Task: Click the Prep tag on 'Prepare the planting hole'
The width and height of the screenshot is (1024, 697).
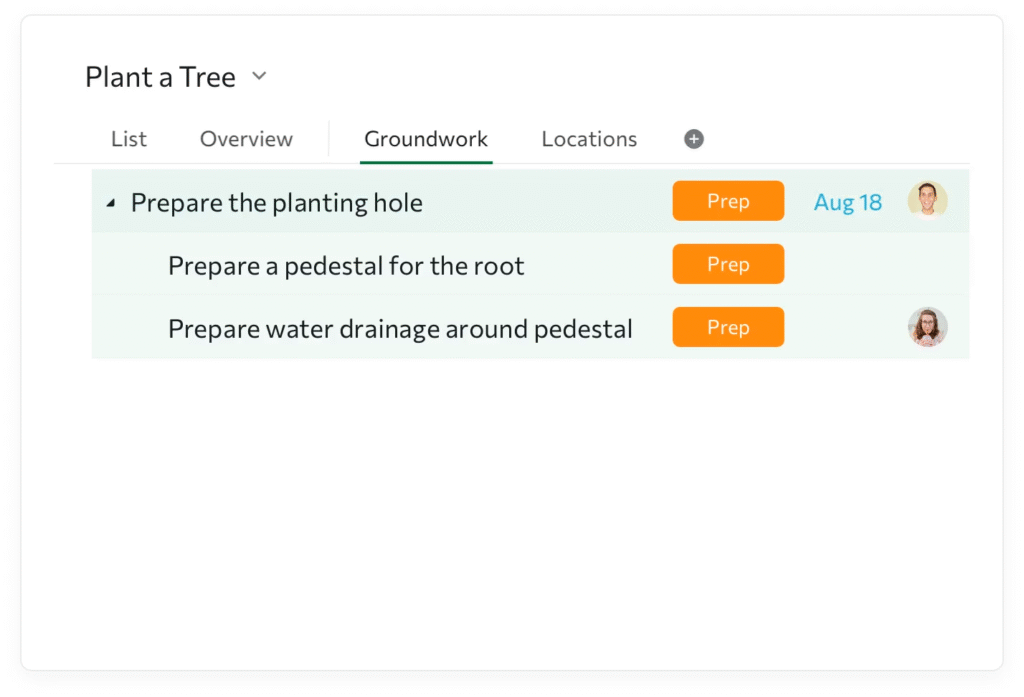Action: (728, 200)
